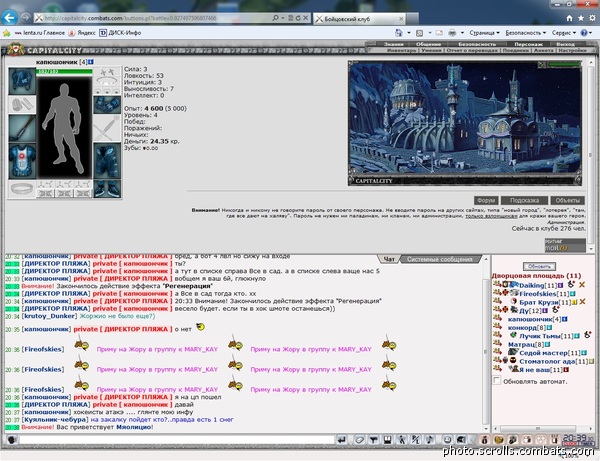
Task: Click the info icon after Седой мастер[11]
Action: (x=584, y=353)
